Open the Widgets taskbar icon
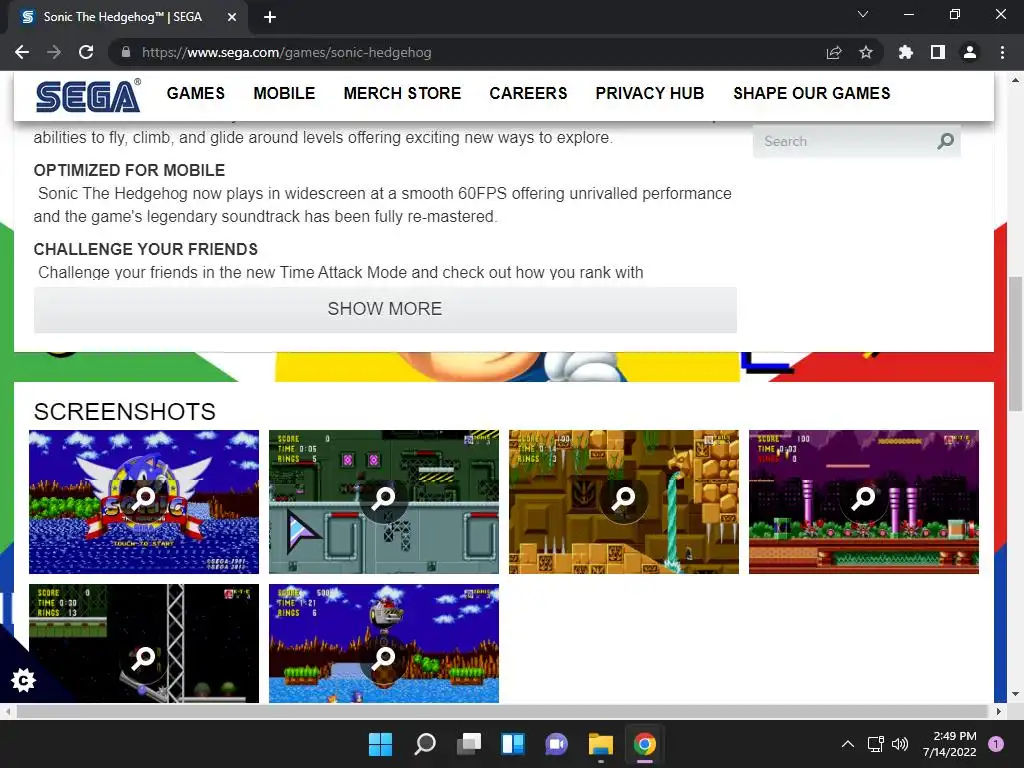The height and width of the screenshot is (768, 1024). 513,744
